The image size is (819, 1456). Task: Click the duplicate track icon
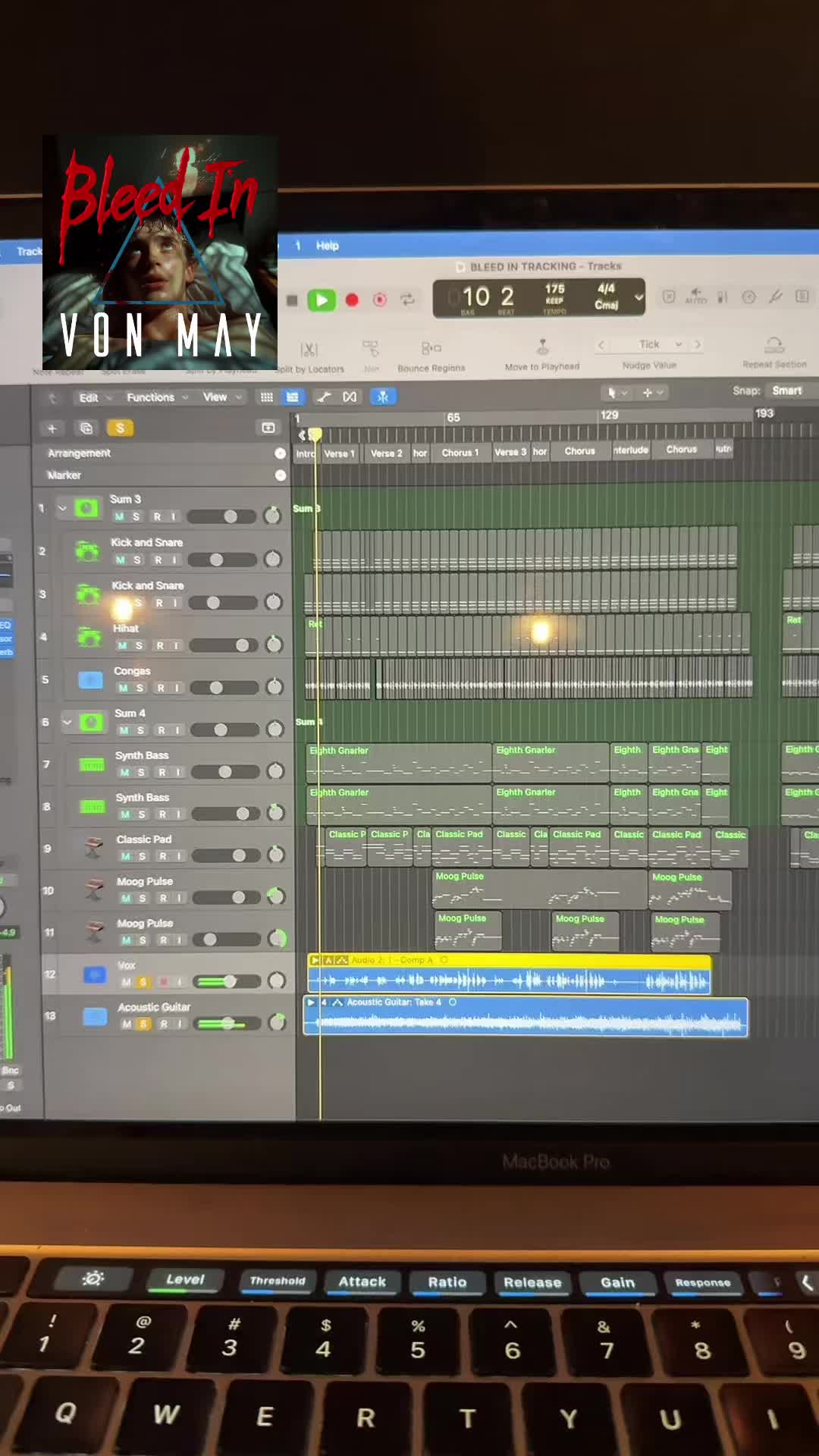[x=86, y=428]
